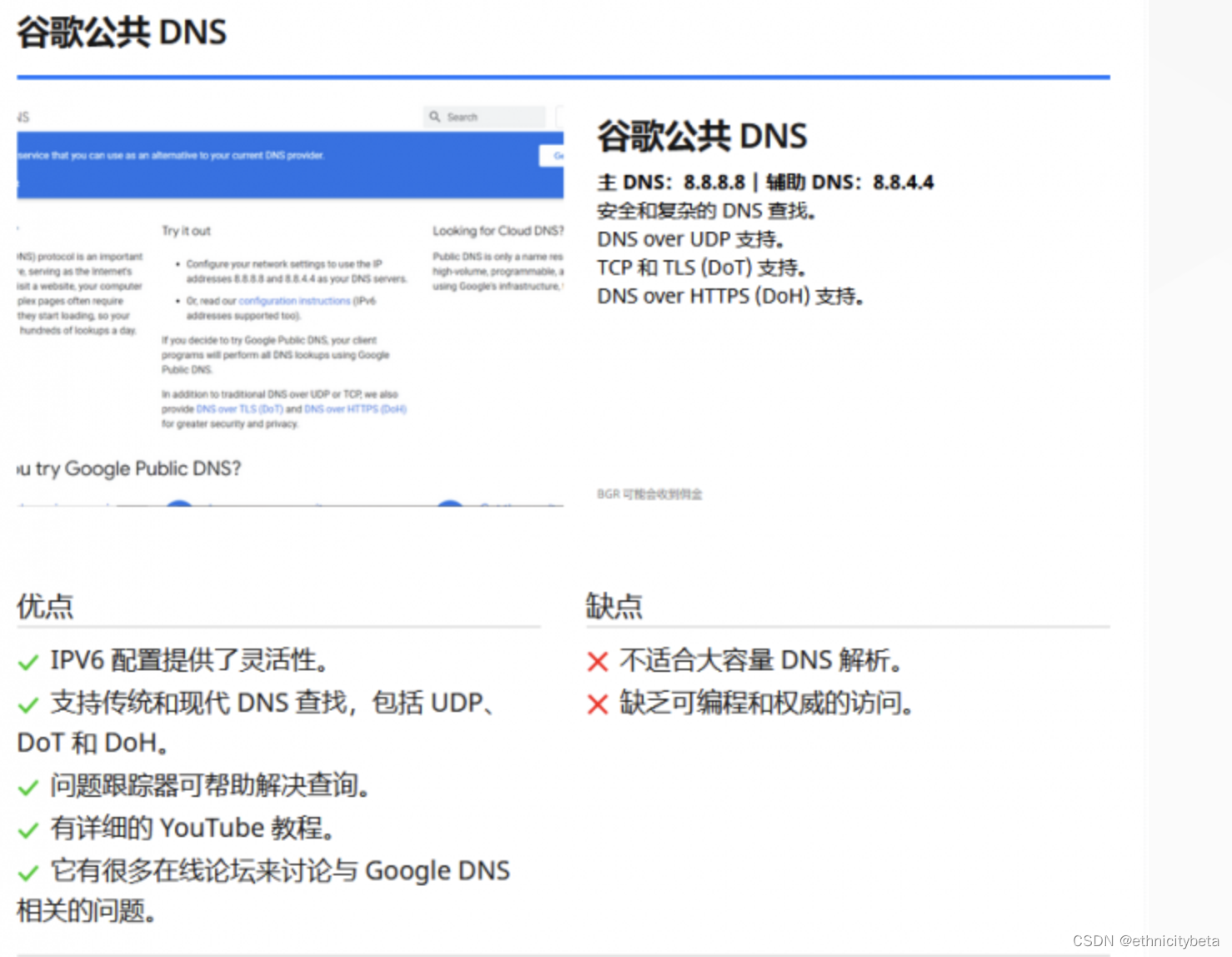Click the text DNS over HTTPS (DoH) 支持

point(731,296)
